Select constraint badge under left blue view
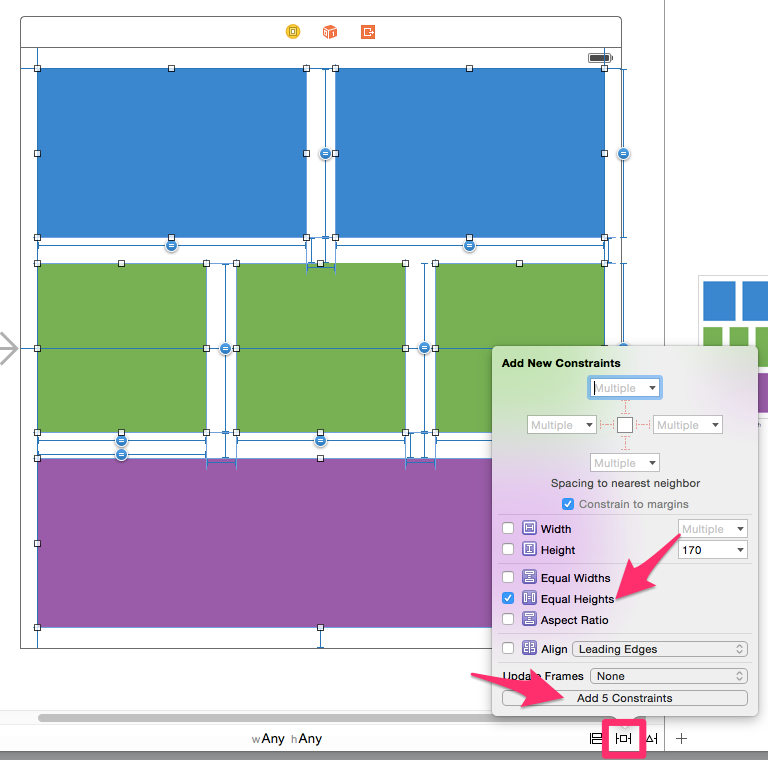This screenshot has width=768, height=760. point(171,246)
